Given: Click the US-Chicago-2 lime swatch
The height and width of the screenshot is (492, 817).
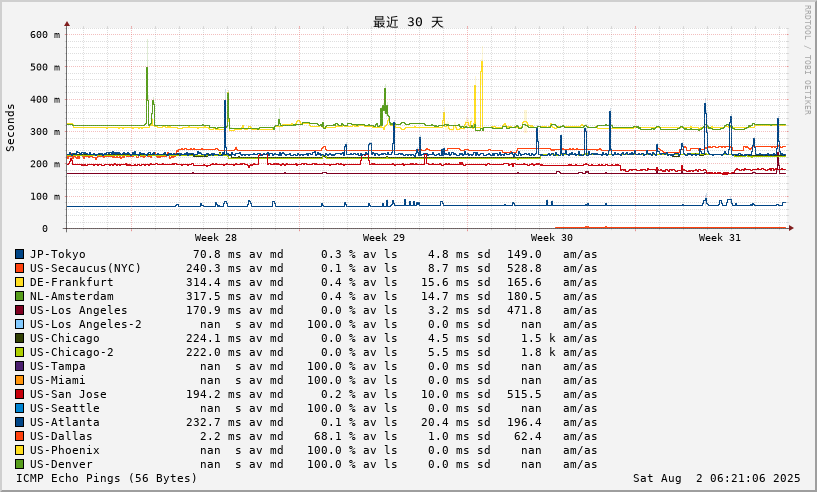Looking at the screenshot, I should [19, 352].
